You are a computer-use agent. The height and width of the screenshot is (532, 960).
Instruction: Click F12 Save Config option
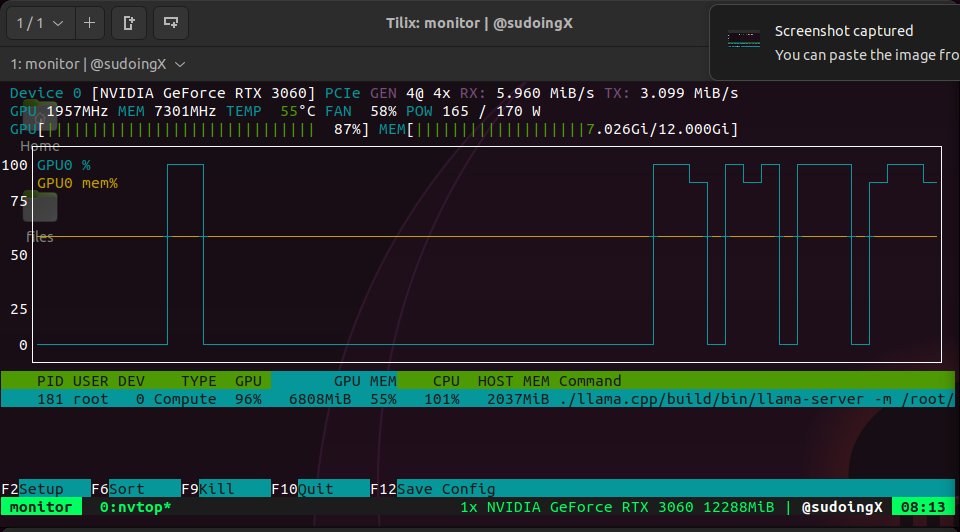[x=435, y=489]
